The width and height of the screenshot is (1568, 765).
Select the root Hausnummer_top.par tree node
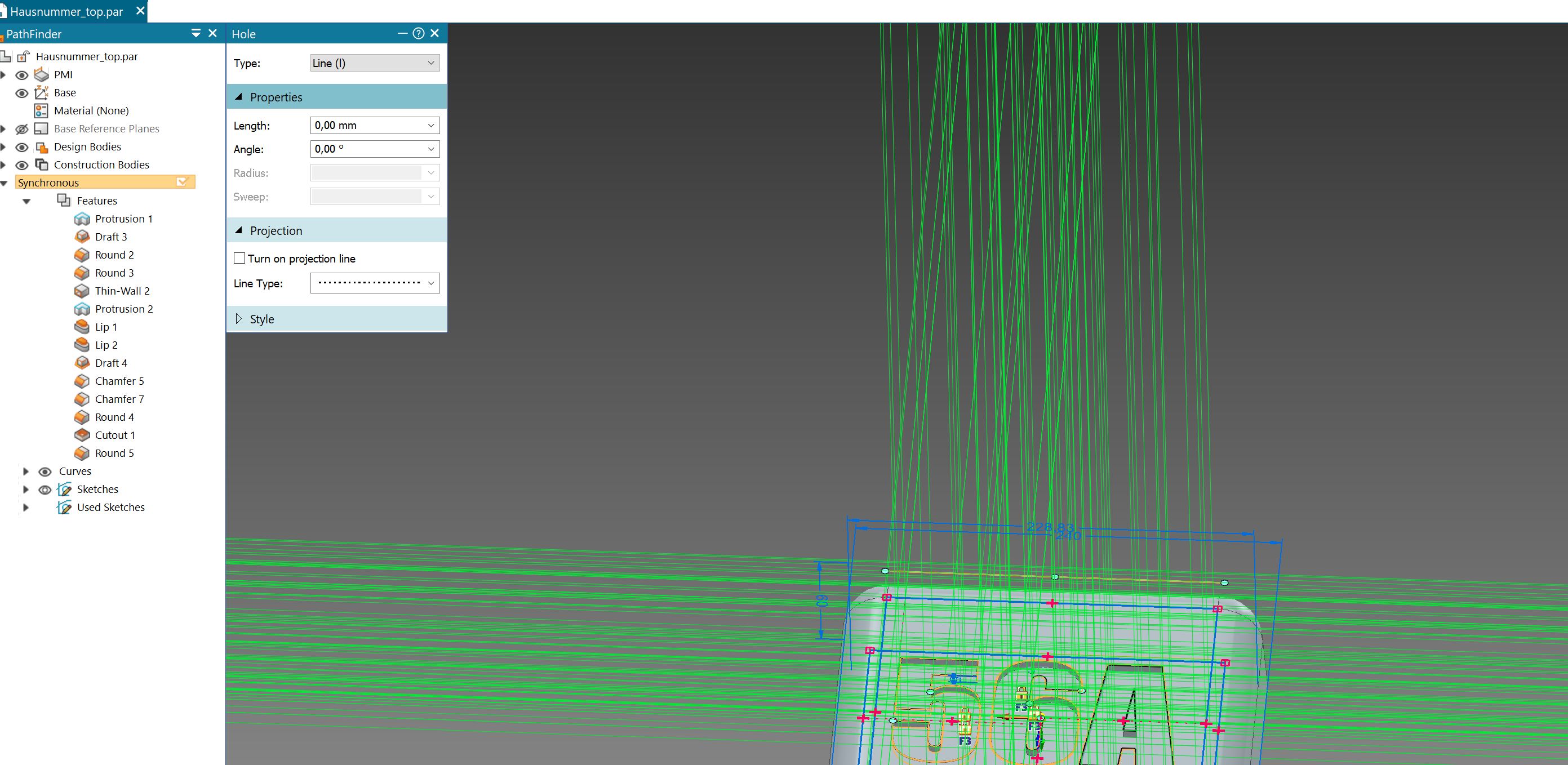click(86, 56)
